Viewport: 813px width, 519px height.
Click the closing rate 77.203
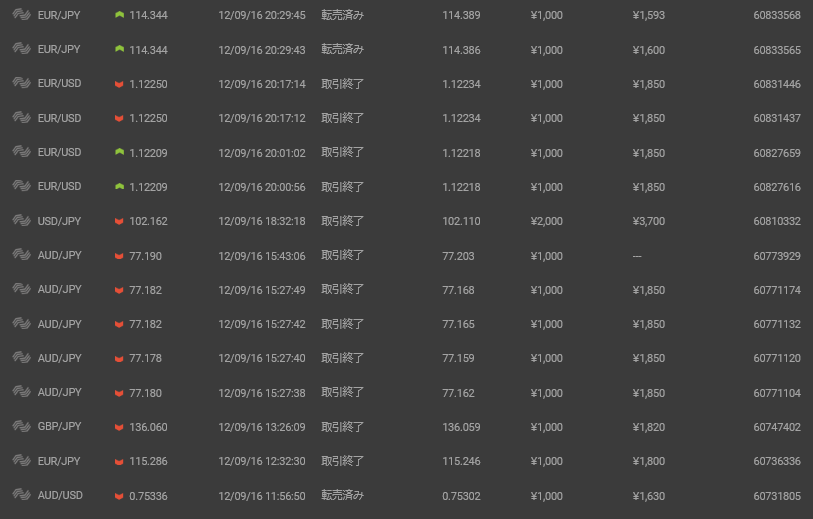458,256
